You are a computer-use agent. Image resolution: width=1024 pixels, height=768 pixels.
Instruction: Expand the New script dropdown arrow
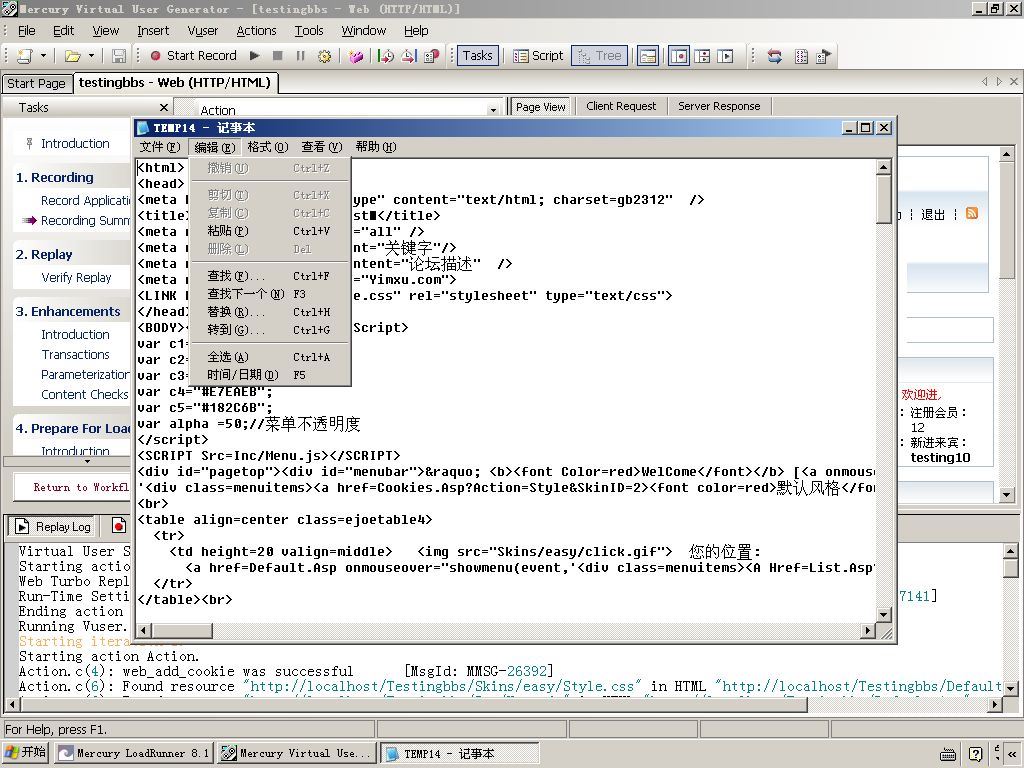tap(43, 56)
